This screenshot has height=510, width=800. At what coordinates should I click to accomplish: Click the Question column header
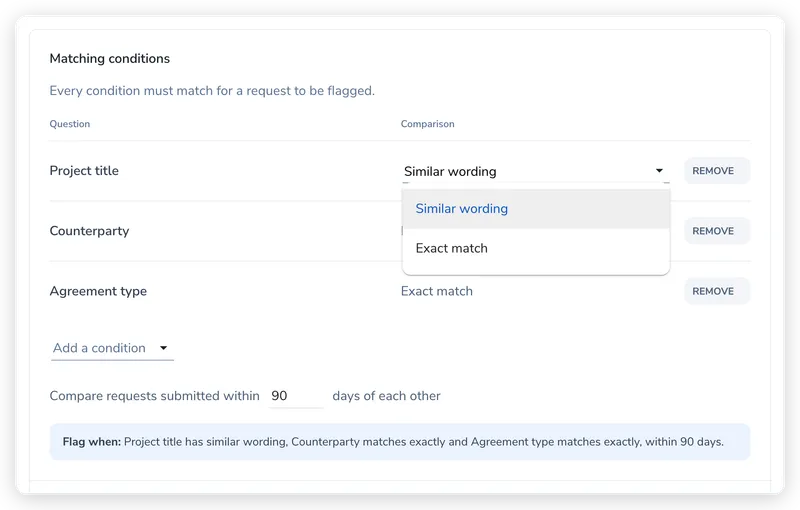pyautogui.click(x=70, y=124)
